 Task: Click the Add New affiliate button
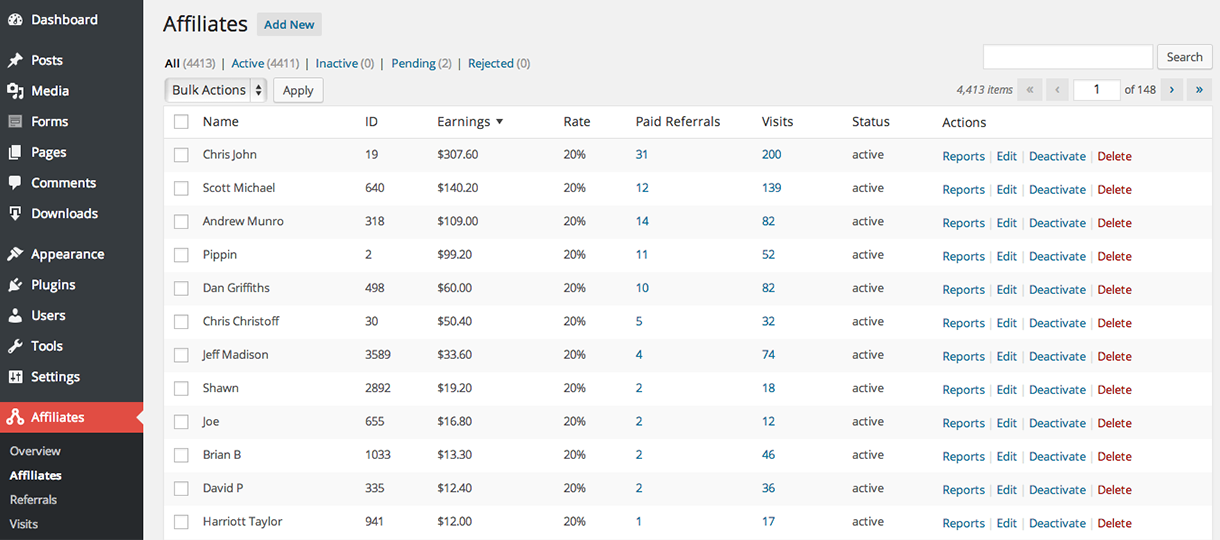click(x=289, y=25)
